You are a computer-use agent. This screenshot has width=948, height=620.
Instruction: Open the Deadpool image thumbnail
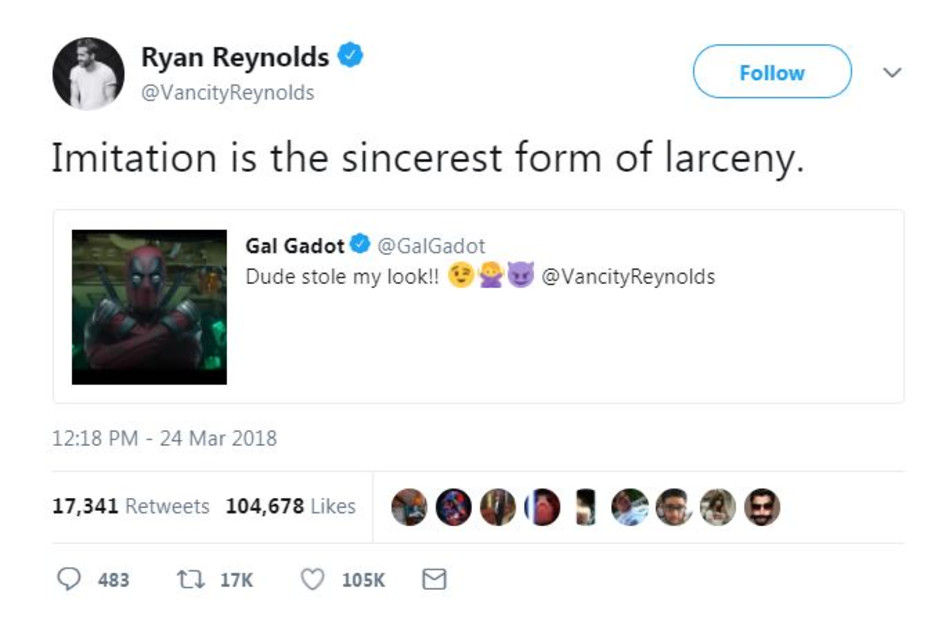pyautogui.click(x=149, y=307)
